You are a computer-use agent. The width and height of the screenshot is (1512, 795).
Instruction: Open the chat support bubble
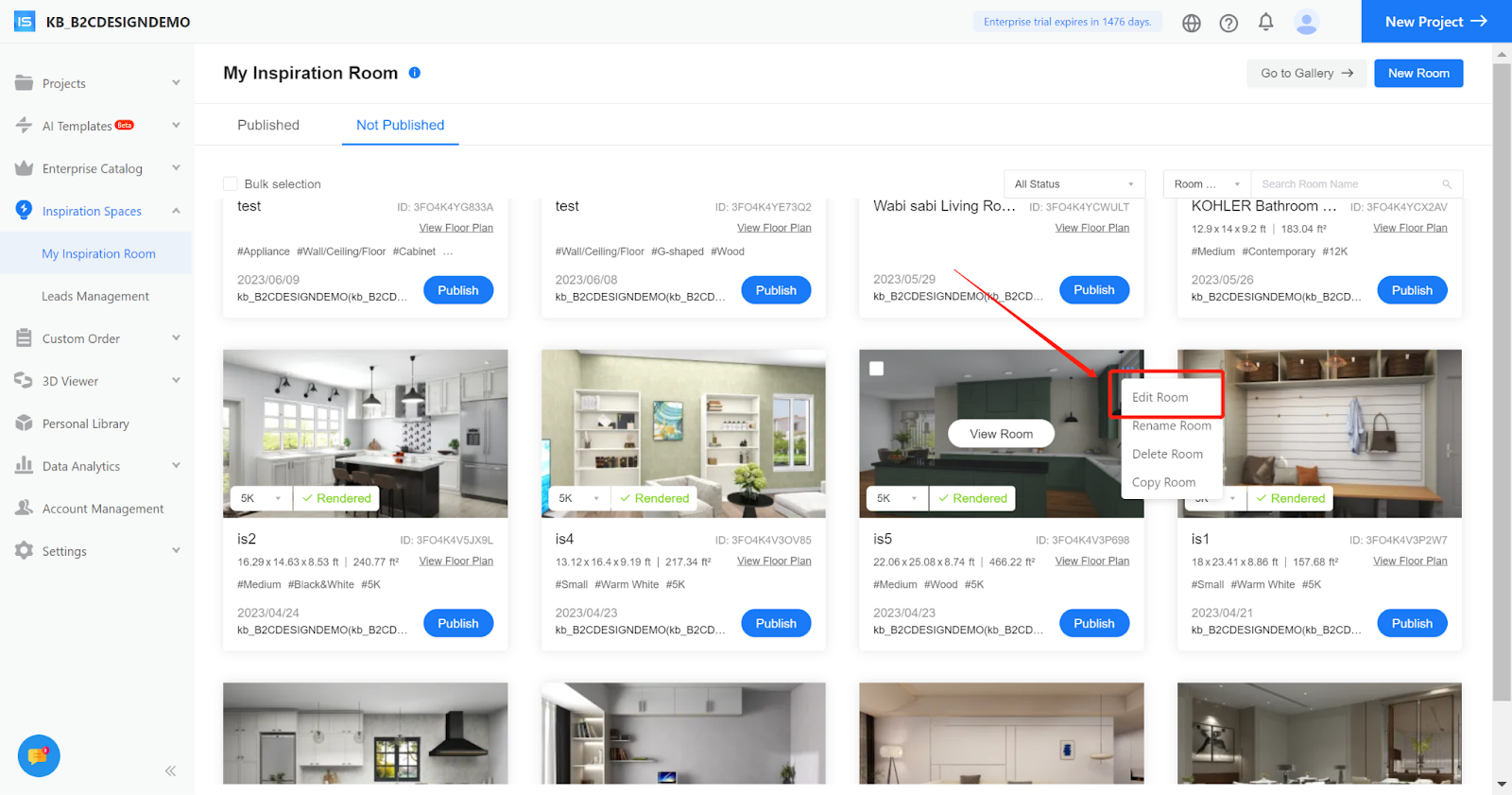coord(39,756)
